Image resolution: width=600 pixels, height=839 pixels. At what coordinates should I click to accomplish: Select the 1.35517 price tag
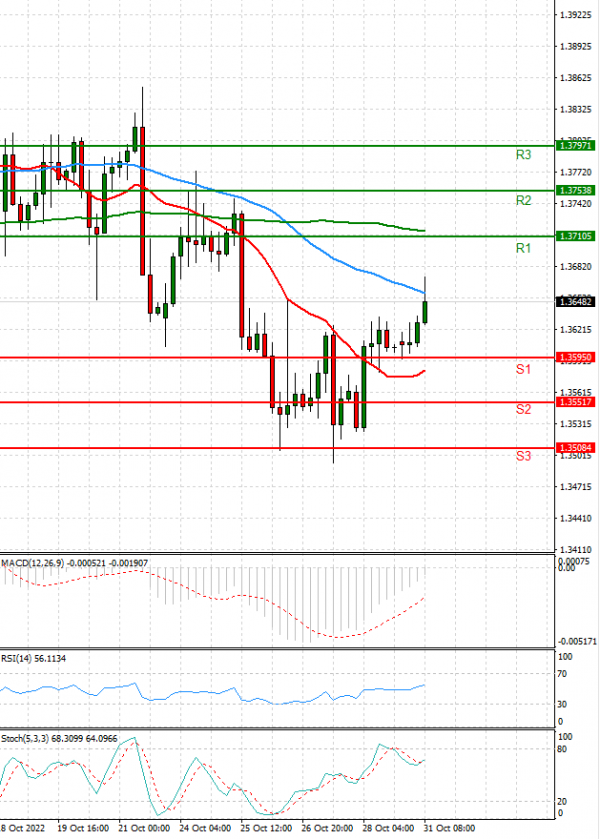[575, 402]
